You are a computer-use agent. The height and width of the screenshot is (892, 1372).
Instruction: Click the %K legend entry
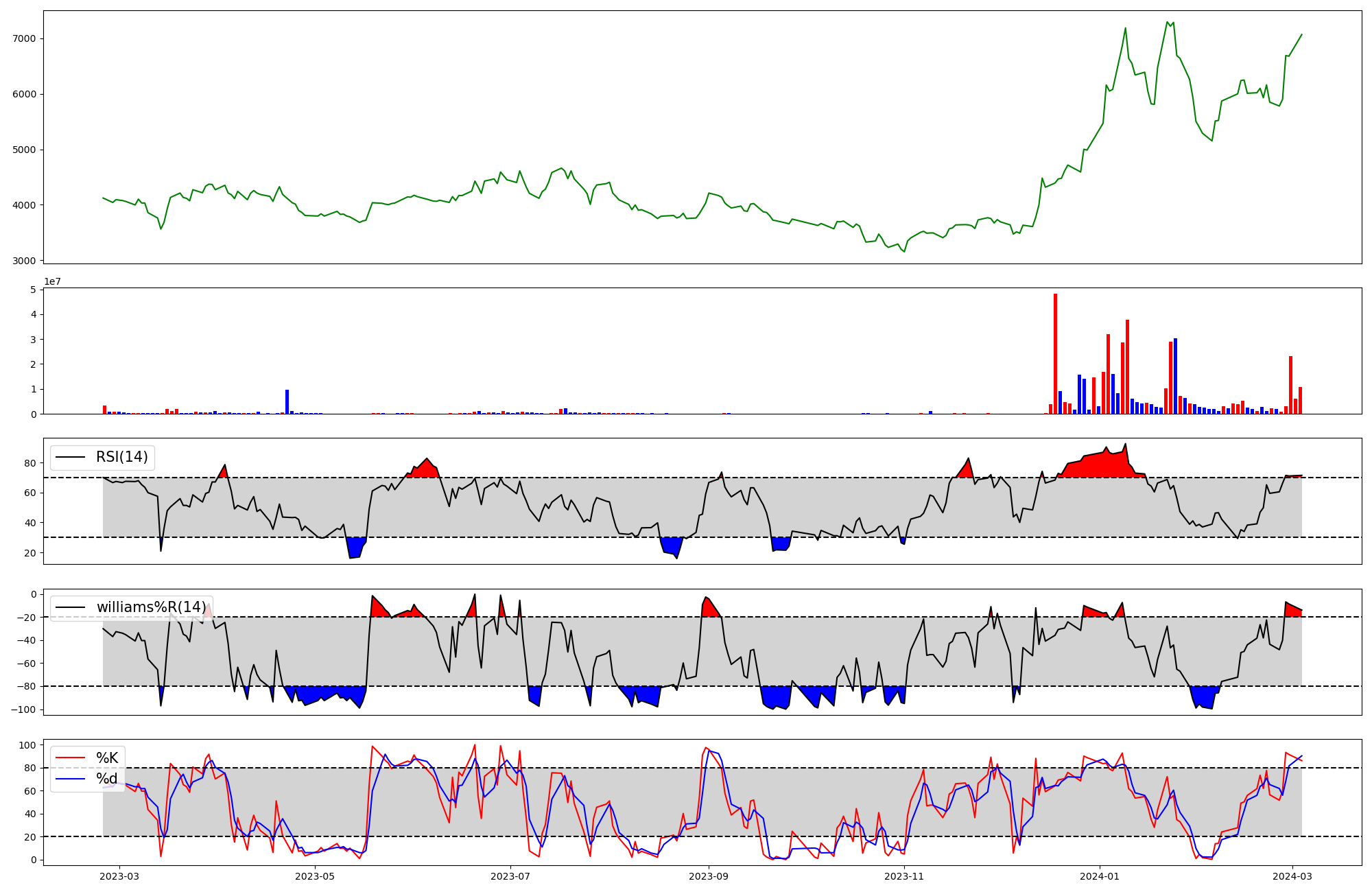tap(107, 758)
